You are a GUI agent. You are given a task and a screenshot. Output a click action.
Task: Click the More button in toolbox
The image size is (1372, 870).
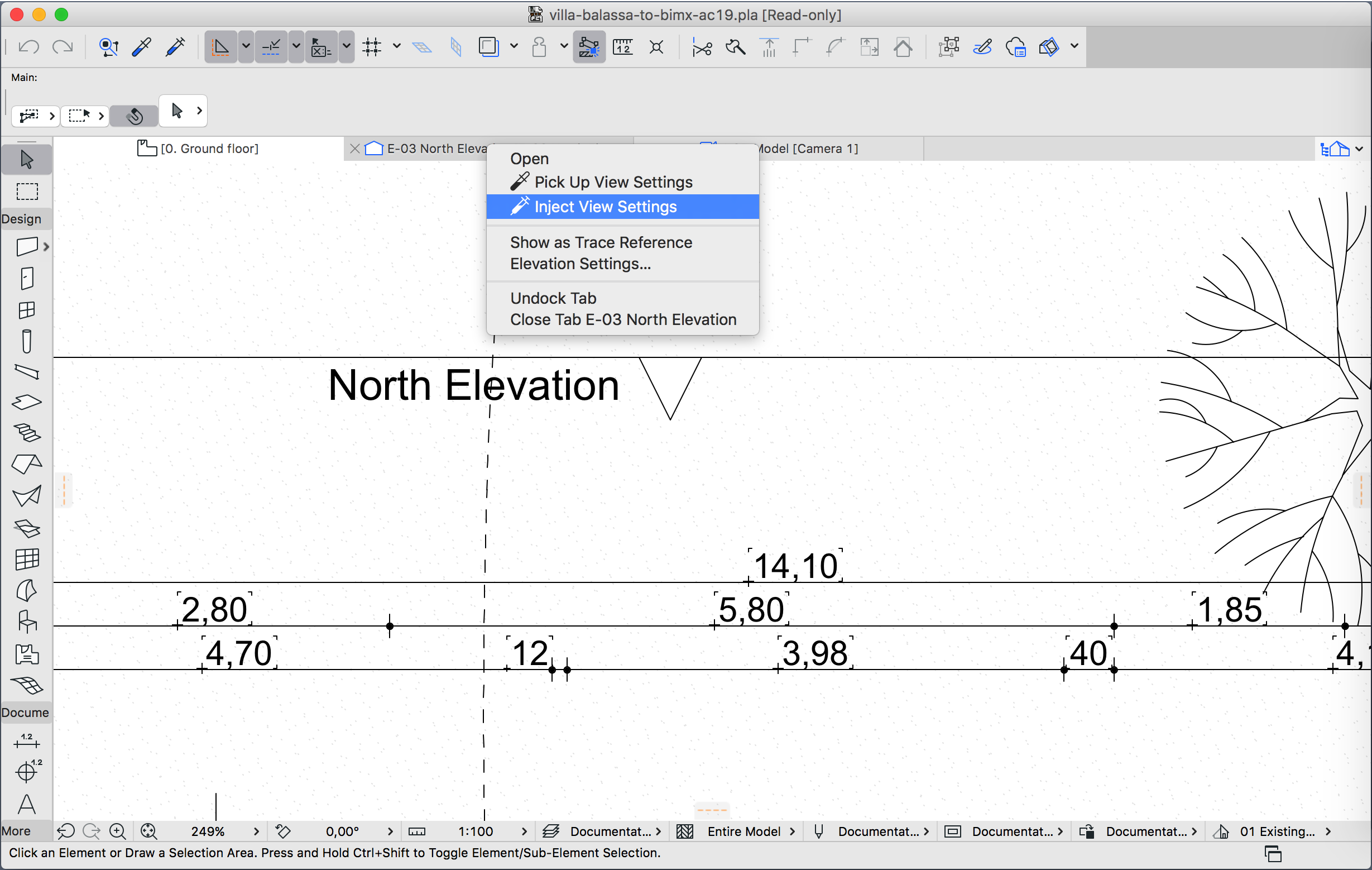(x=17, y=831)
